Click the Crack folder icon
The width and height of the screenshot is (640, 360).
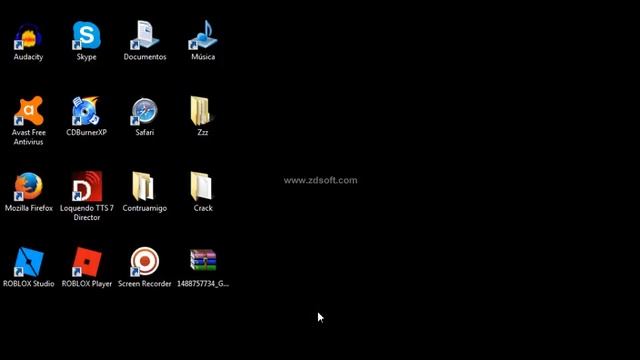(x=201, y=186)
